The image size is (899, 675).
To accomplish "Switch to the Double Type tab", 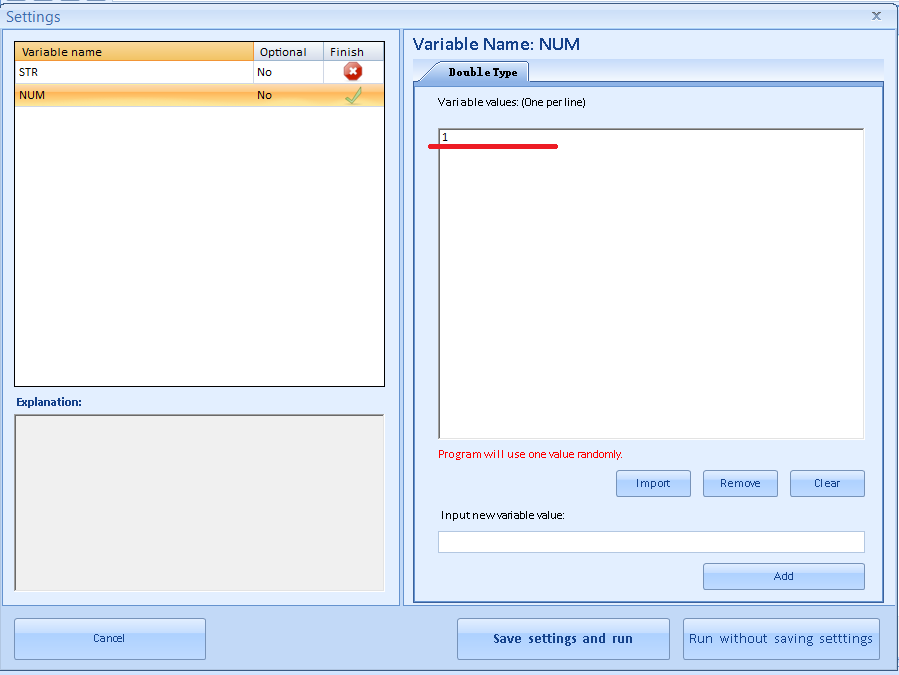I will point(482,73).
